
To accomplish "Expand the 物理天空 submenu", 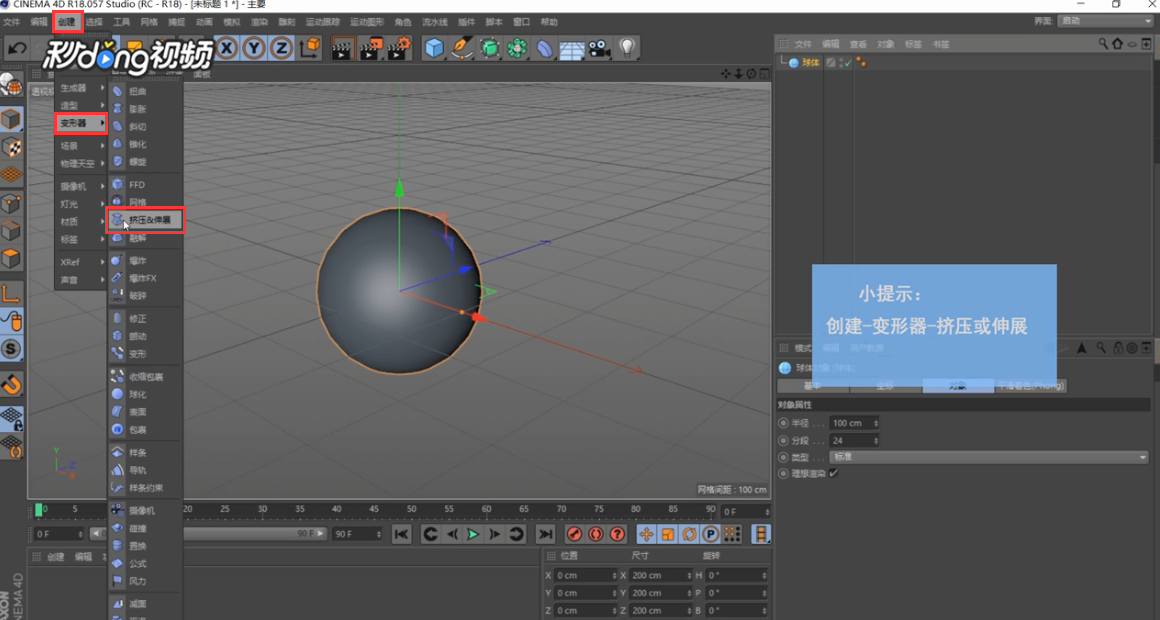I will [x=81, y=164].
